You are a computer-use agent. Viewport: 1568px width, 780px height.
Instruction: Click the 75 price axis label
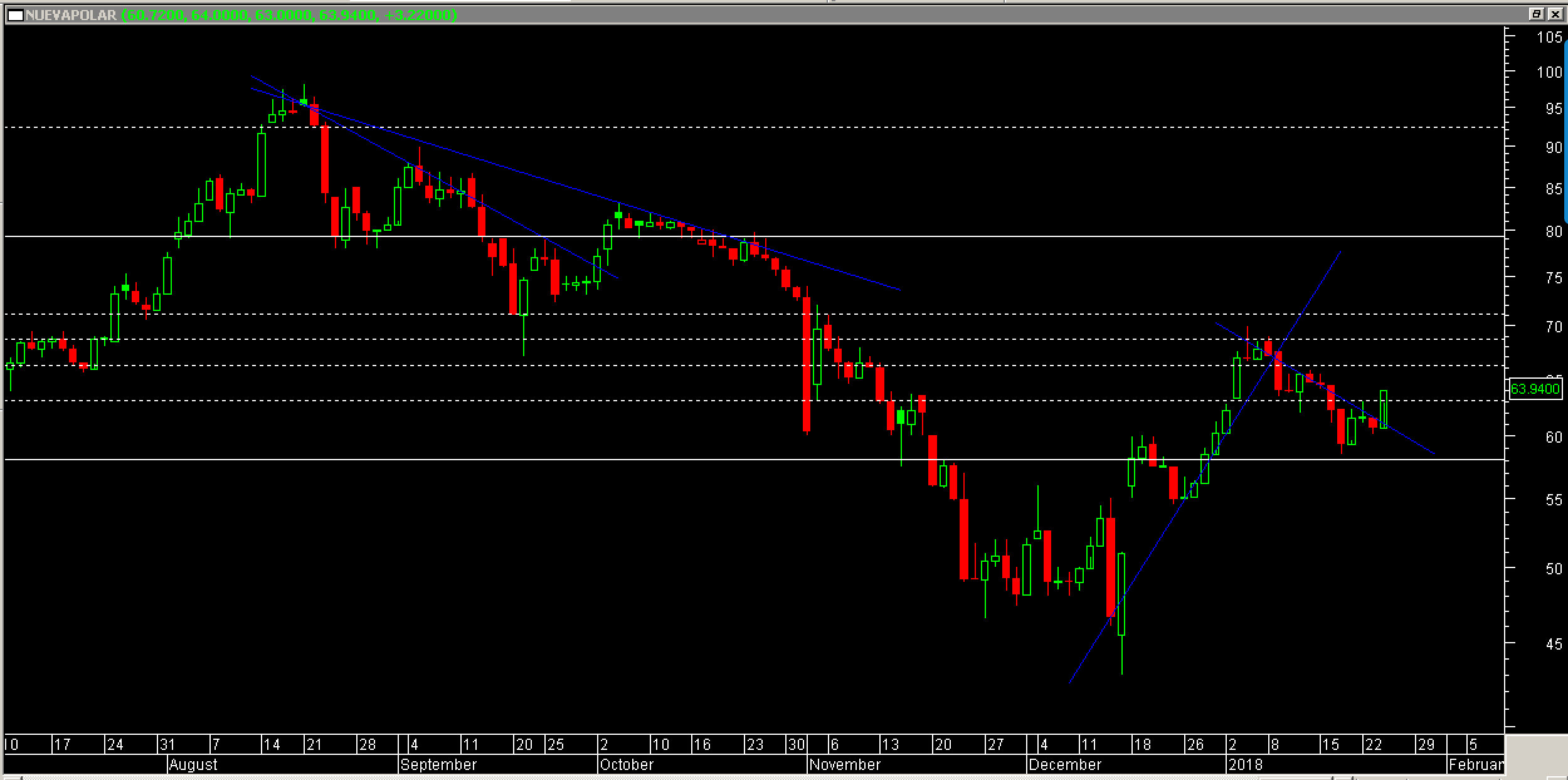1554,278
